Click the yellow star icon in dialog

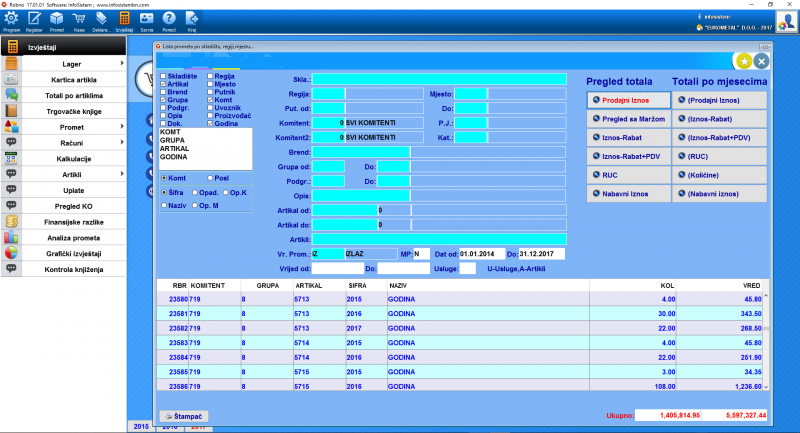745,61
